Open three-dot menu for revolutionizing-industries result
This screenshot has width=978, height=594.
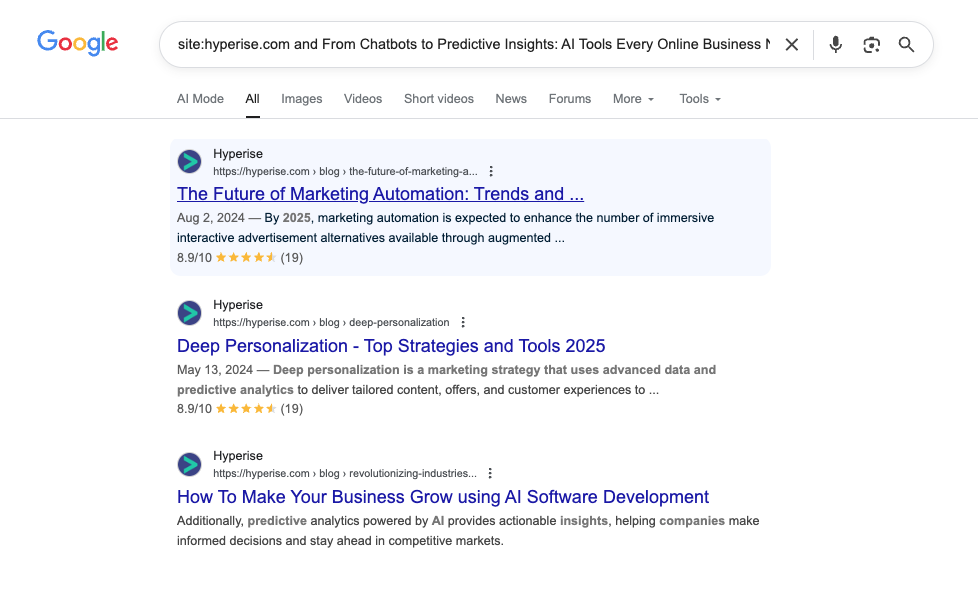[489, 473]
